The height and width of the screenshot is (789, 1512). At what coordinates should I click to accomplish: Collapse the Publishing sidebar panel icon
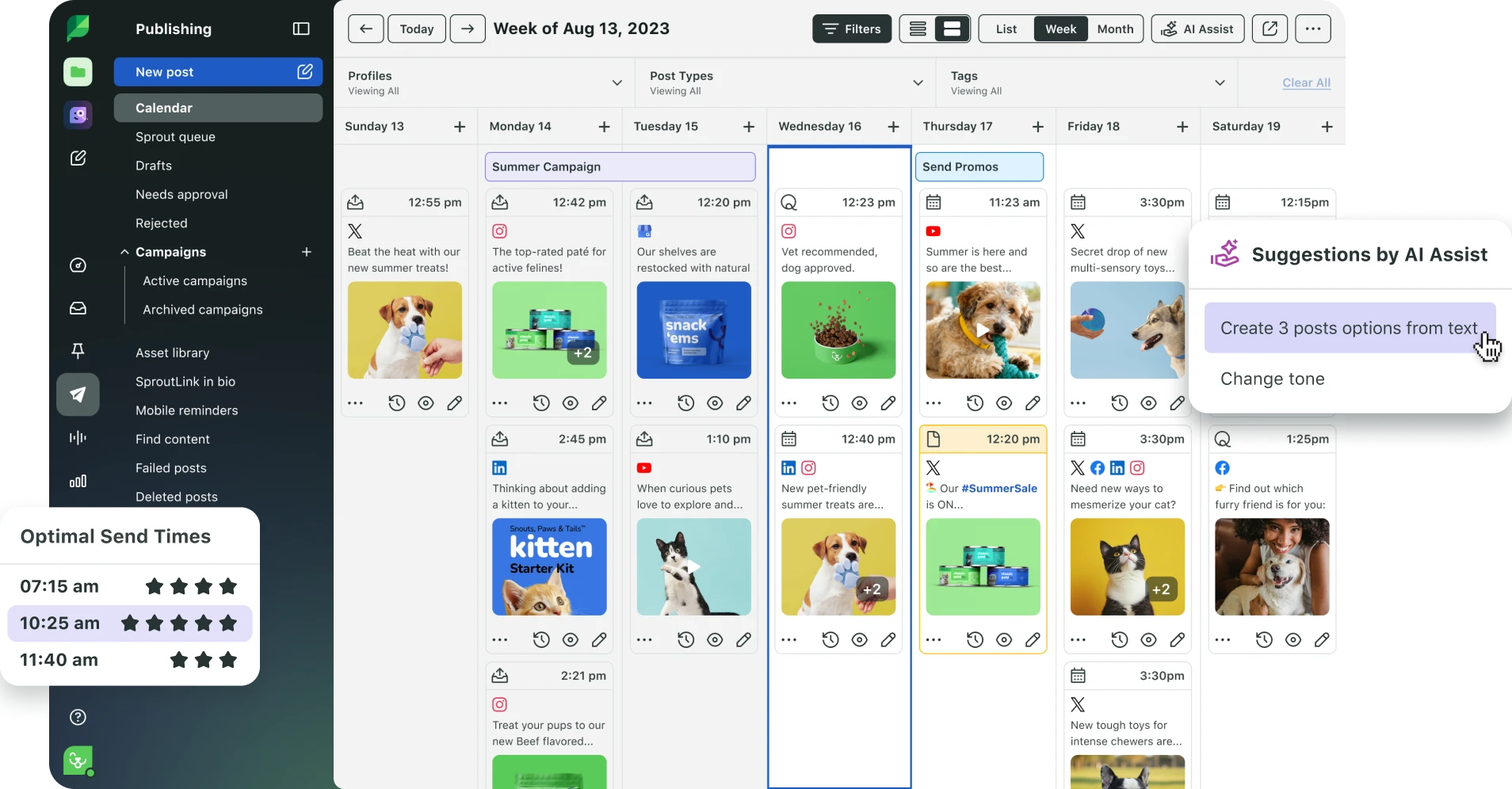(301, 29)
